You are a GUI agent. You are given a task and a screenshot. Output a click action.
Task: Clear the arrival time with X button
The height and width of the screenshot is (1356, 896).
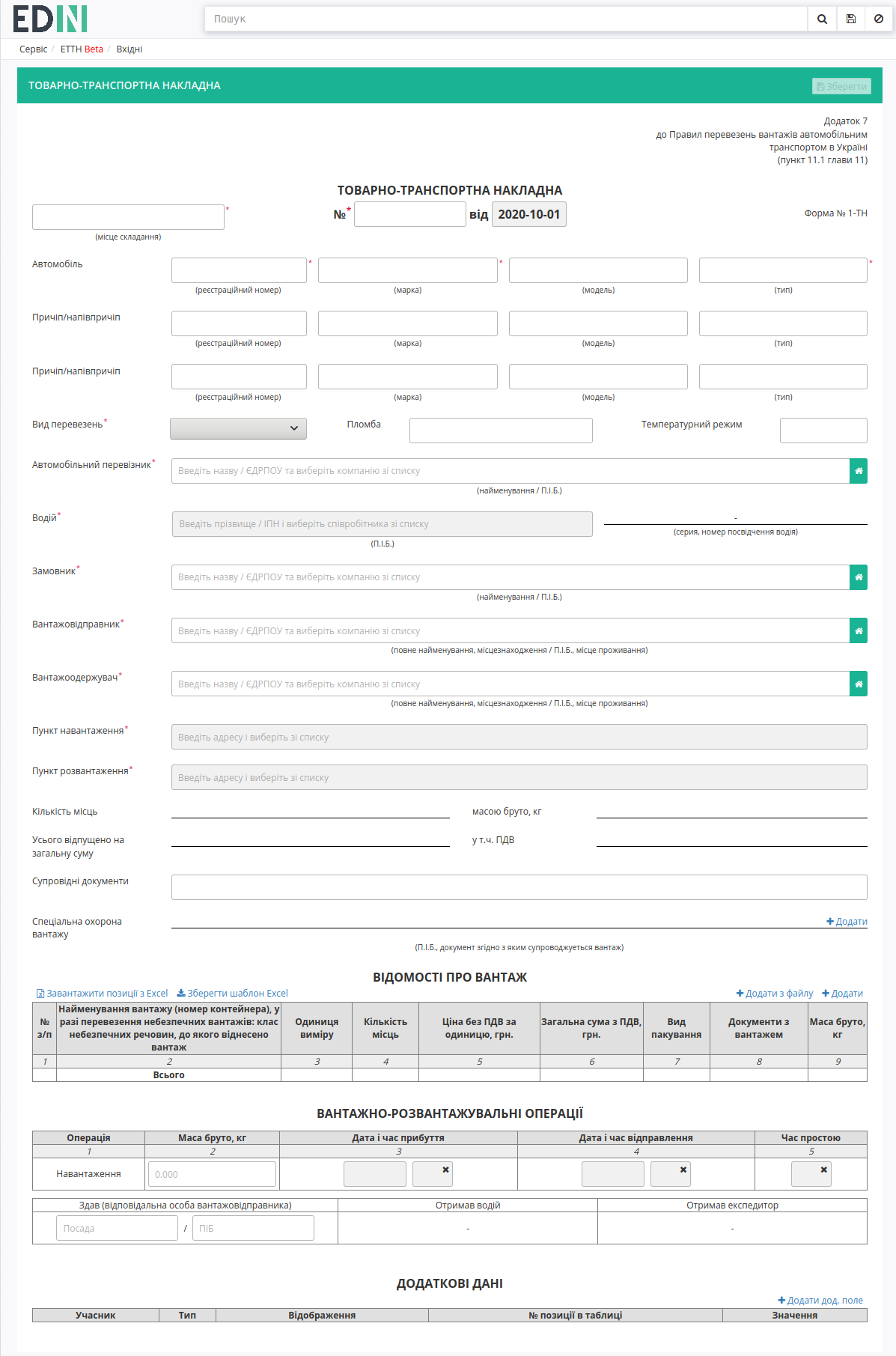433,1174
